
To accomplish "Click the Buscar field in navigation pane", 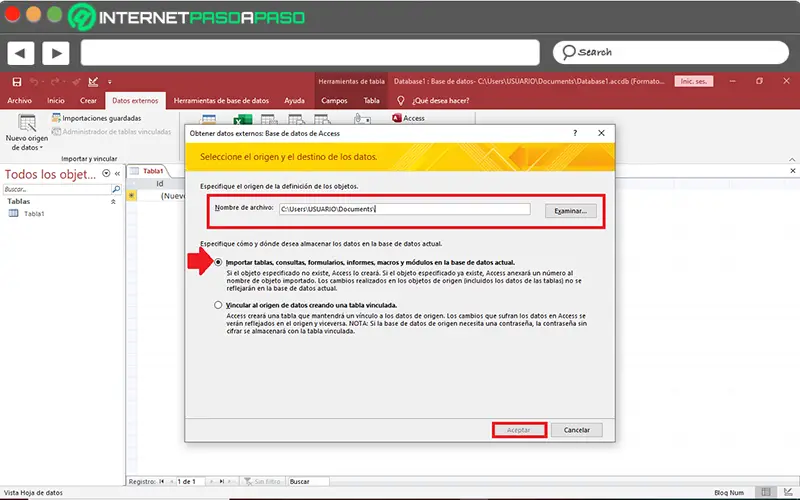I will (57, 189).
